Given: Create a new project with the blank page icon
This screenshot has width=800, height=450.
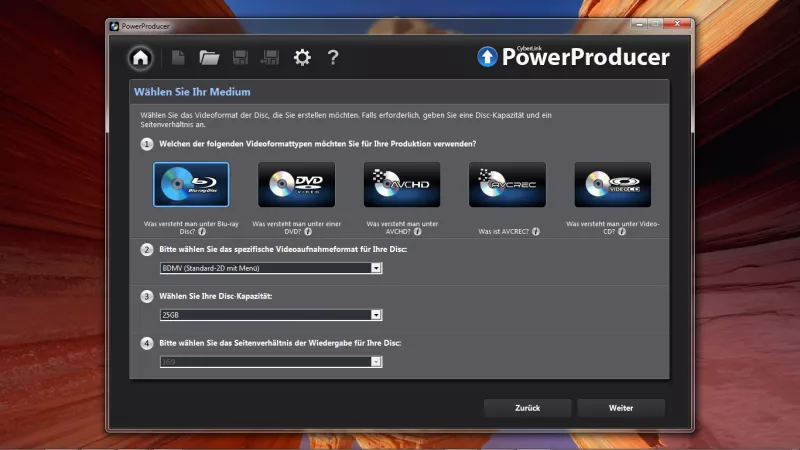Looking at the screenshot, I should tap(178, 58).
